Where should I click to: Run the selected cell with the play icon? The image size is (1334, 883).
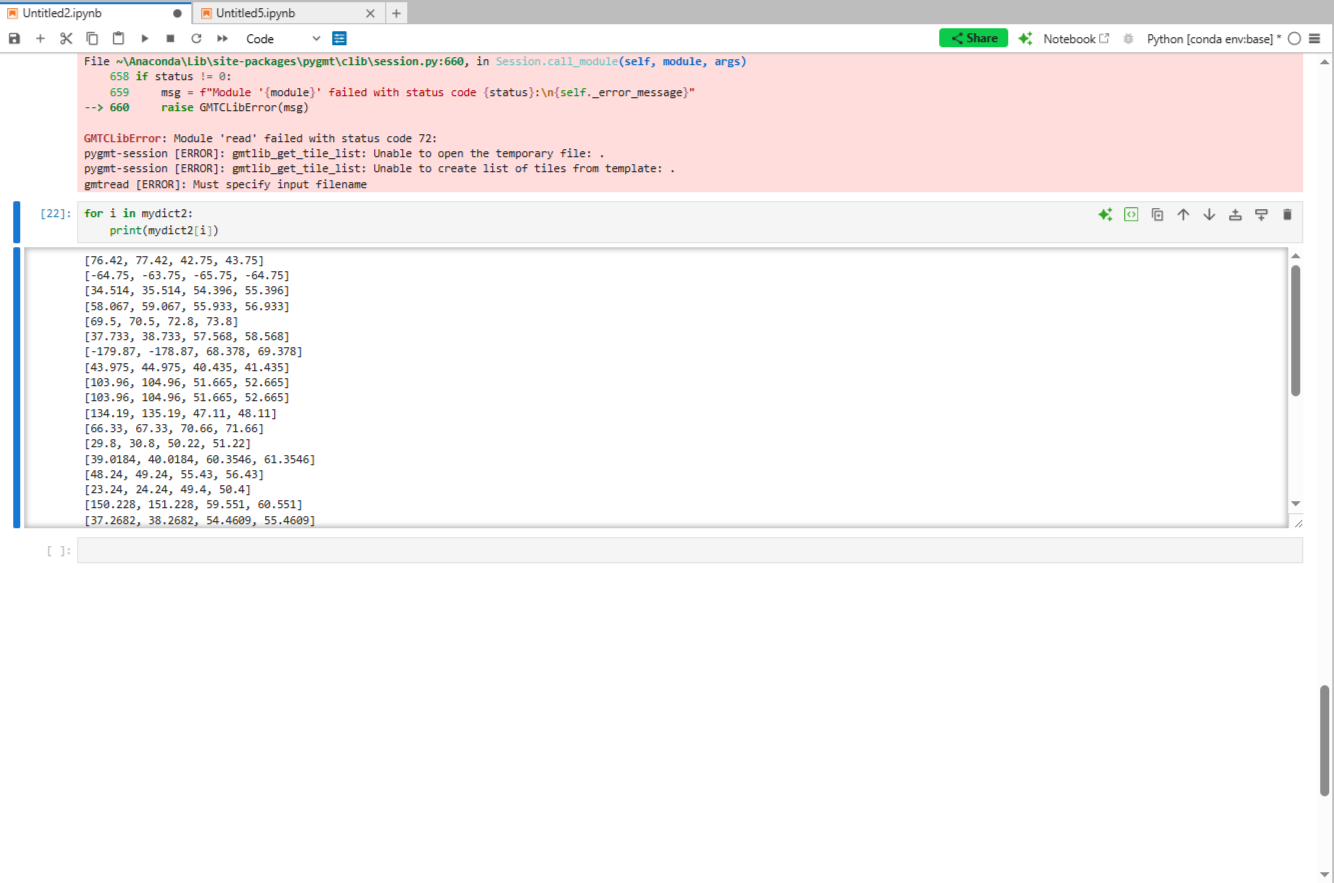pyautogui.click(x=144, y=38)
